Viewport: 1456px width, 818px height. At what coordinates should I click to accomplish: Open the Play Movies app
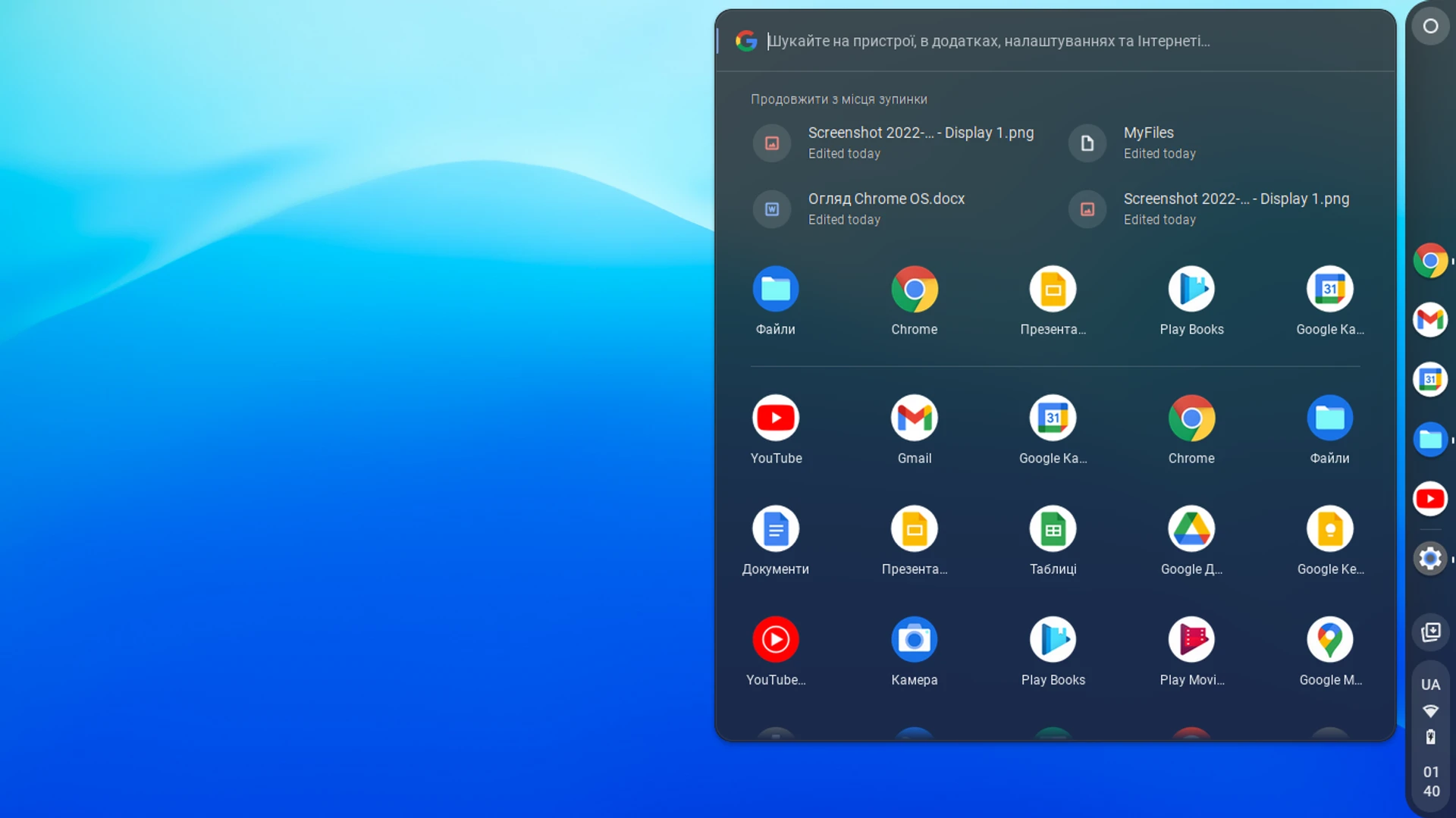(1191, 639)
